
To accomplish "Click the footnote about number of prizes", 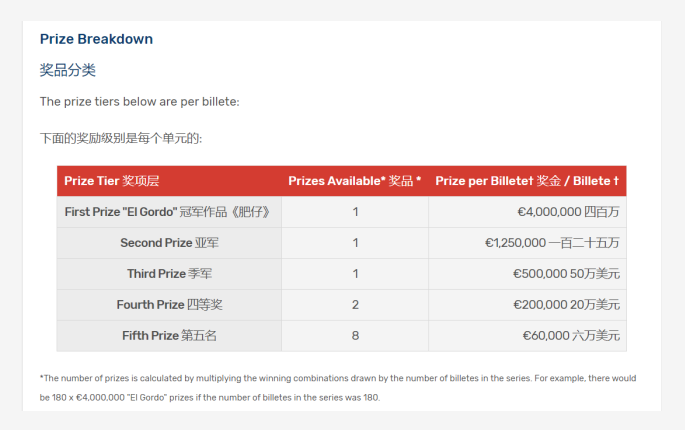I will tap(338, 388).
